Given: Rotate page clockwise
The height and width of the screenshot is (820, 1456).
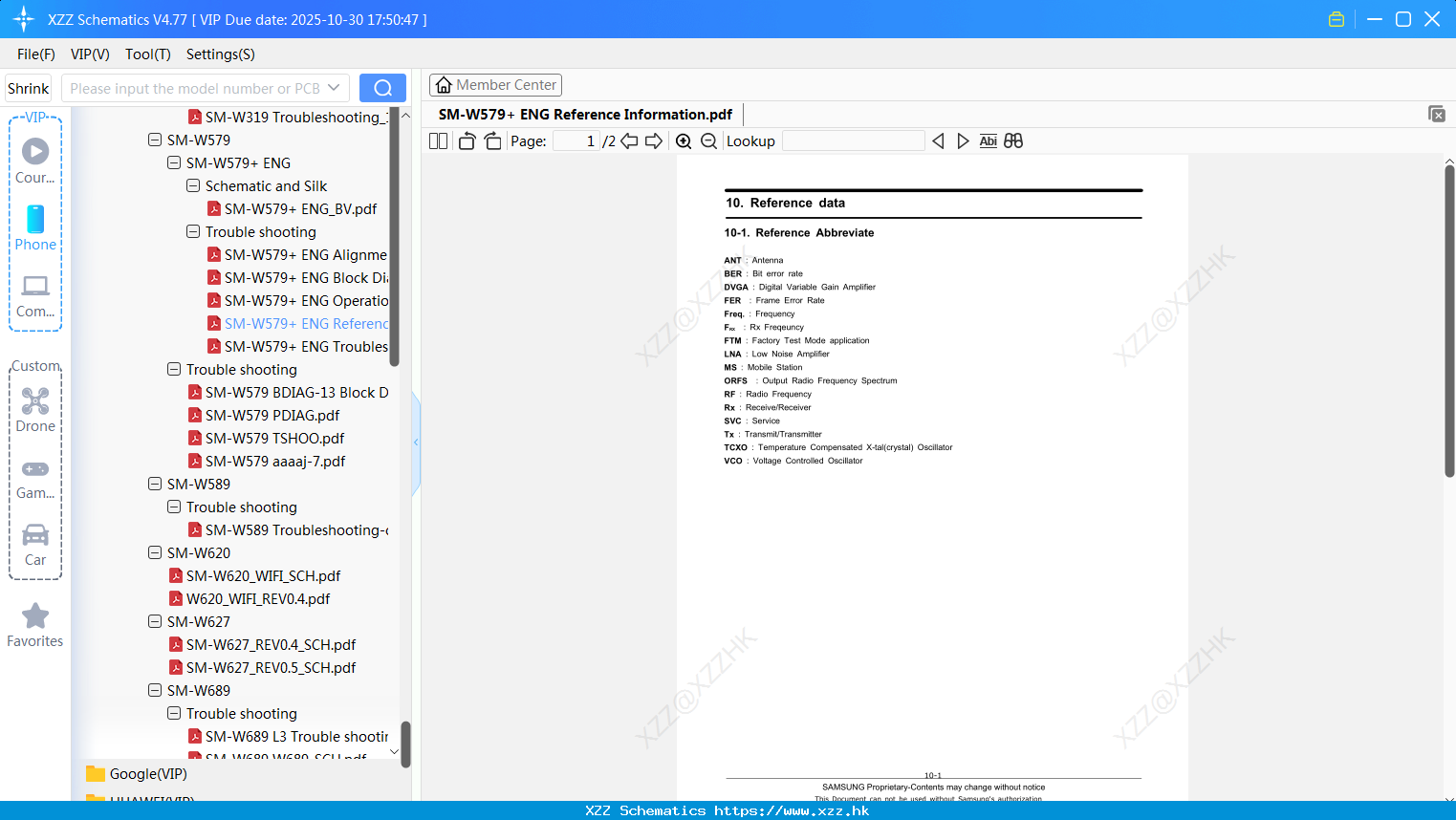Looking at the screenshot, I should pos(492,140).
